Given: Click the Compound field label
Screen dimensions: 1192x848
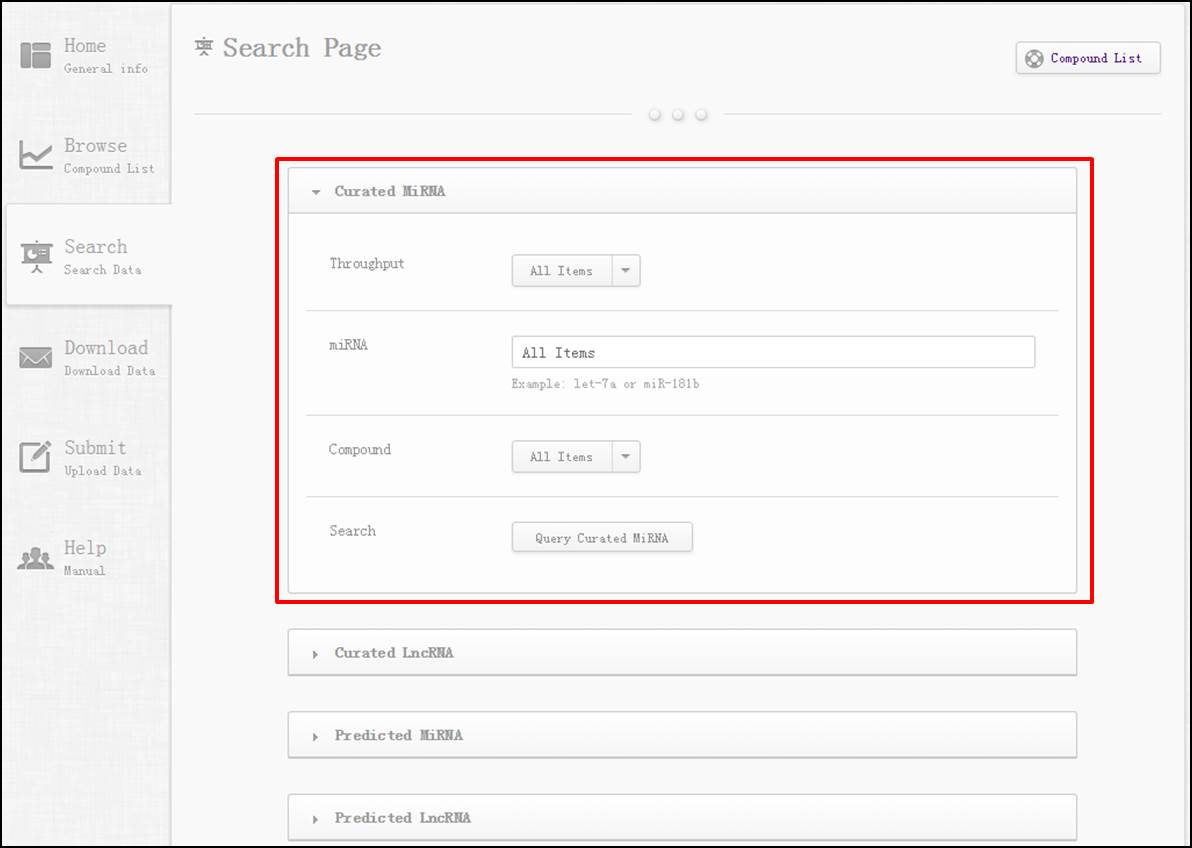Looking at the screenshot, I should [360, 449].
